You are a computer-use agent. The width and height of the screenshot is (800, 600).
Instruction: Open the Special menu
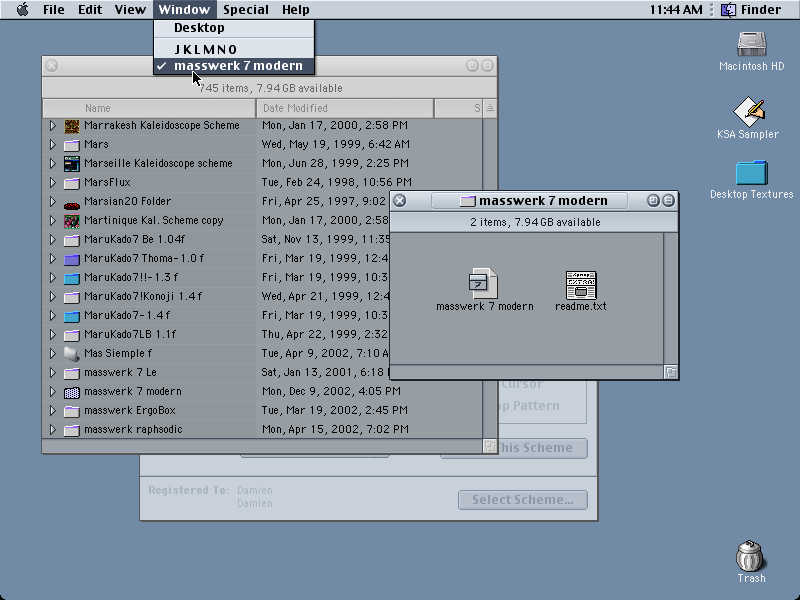click(x=245, y=9)
